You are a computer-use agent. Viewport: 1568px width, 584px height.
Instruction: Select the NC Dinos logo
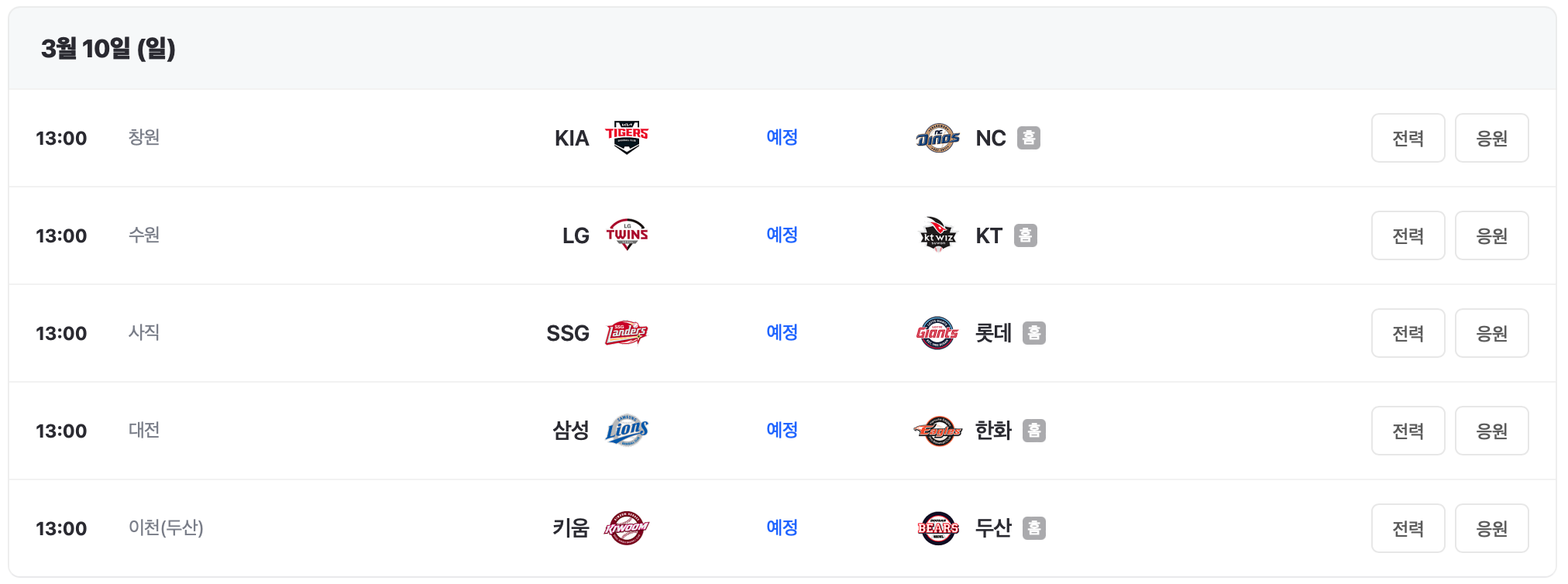937,138
